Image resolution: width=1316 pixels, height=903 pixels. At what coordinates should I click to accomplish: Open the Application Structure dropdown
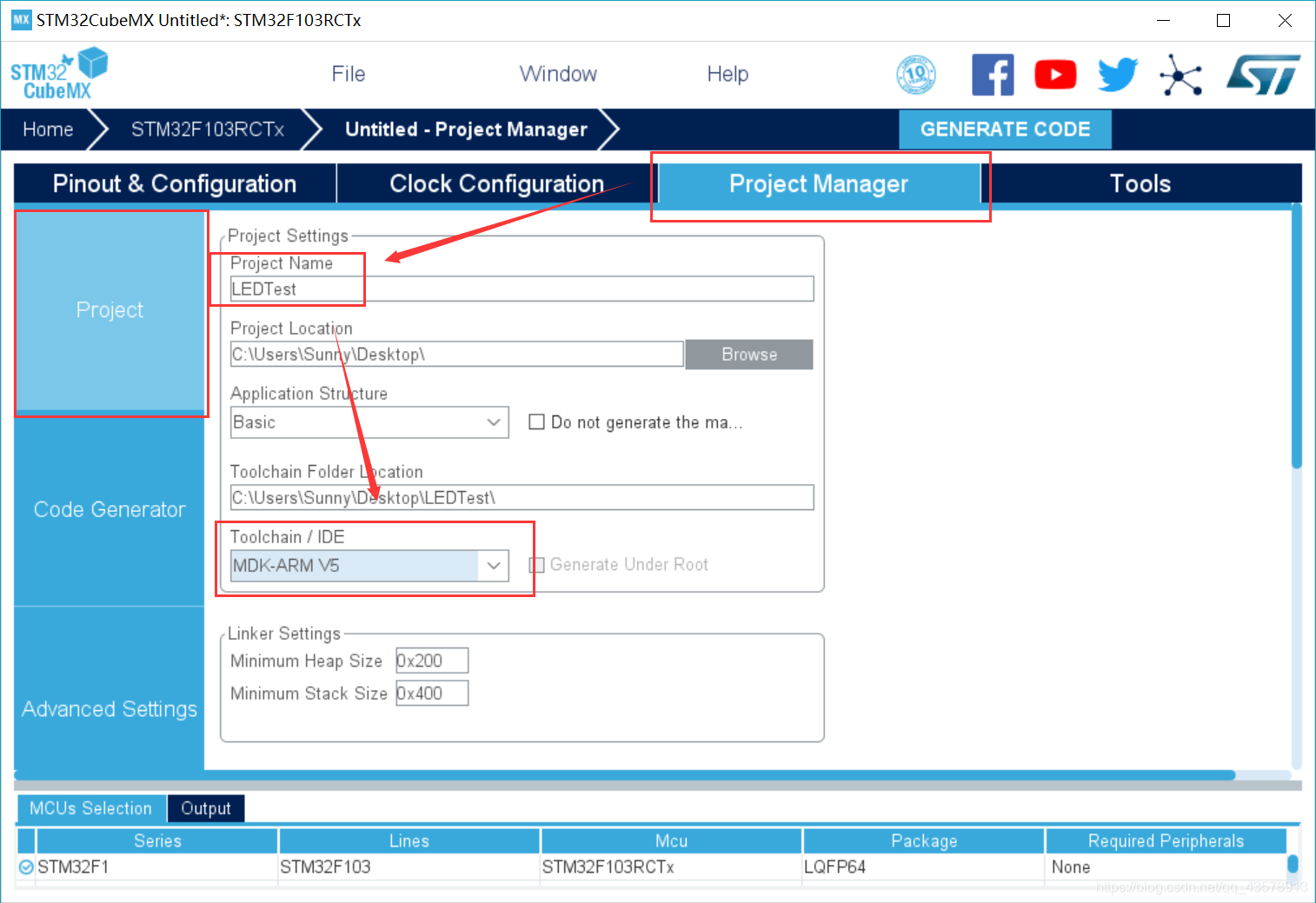[369, 422]
